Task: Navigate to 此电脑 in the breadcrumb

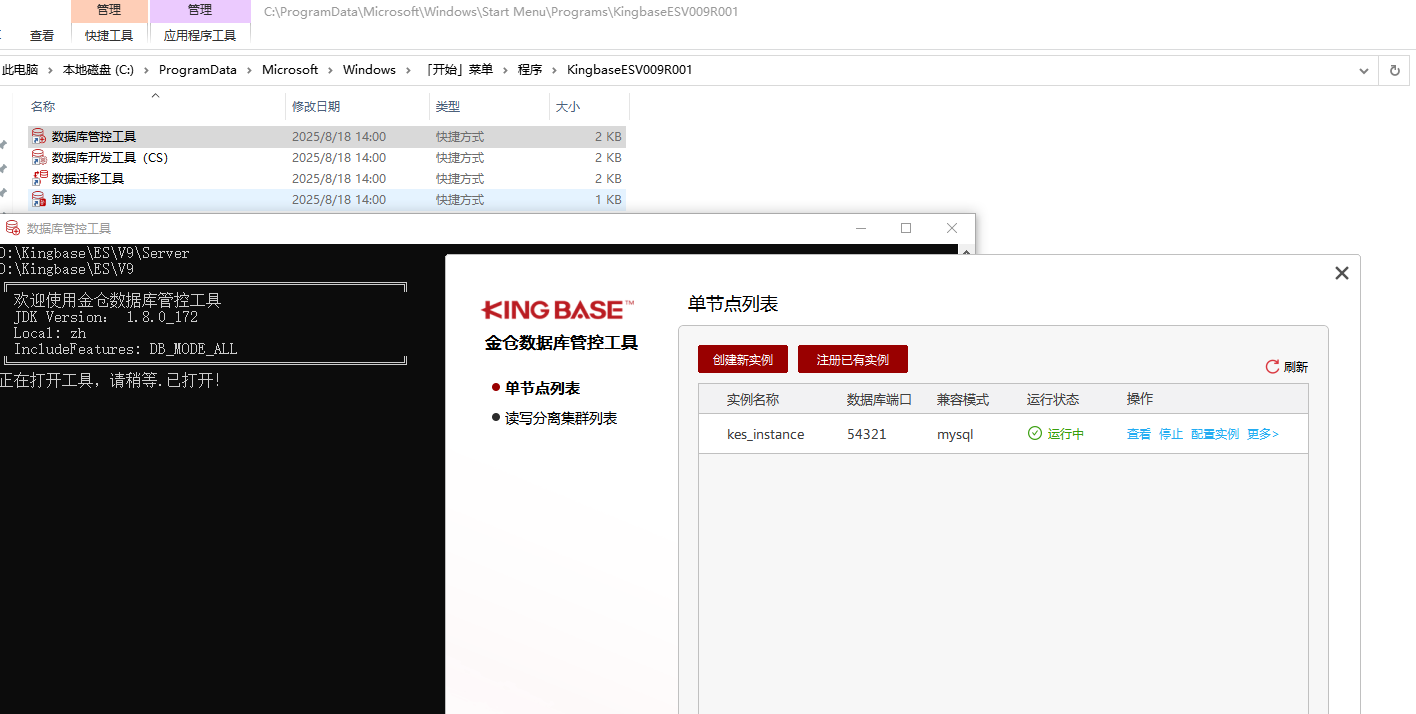Action: [20, 70]
